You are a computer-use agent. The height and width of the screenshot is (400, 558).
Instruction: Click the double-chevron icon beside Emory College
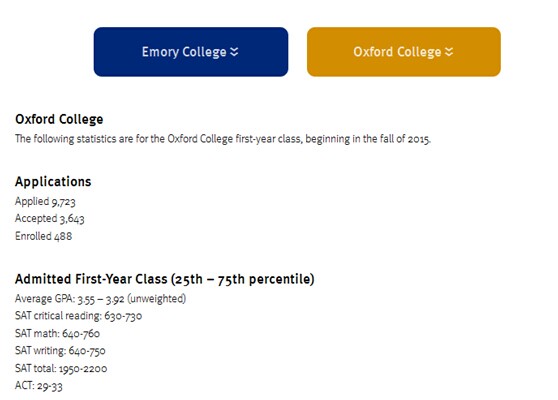234,52
